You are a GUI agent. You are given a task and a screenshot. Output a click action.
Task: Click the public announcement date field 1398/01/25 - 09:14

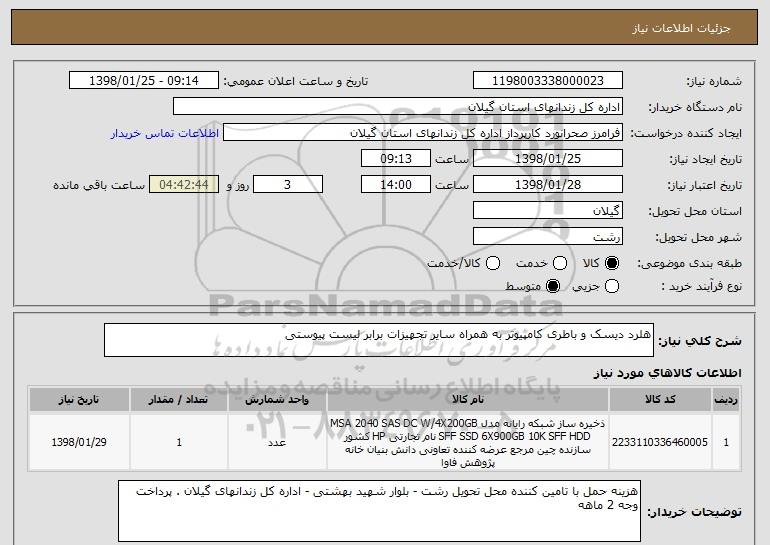pos(144,81)
